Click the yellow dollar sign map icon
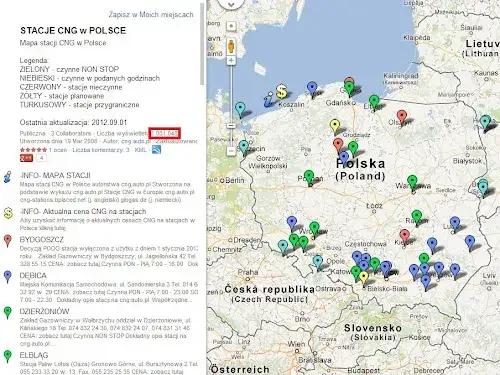This screenshot has height=375, width=500. point(282,91)
